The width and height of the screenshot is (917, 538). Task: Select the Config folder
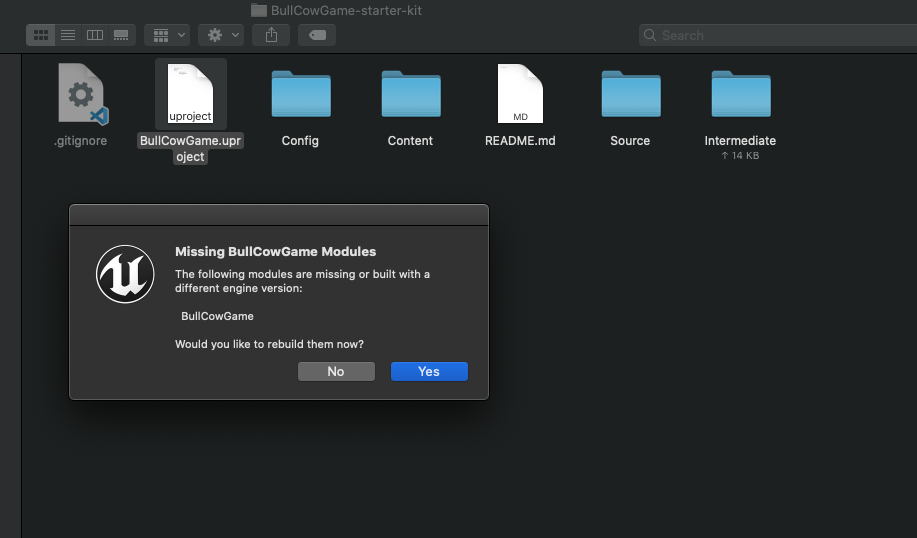click(300, 94)
